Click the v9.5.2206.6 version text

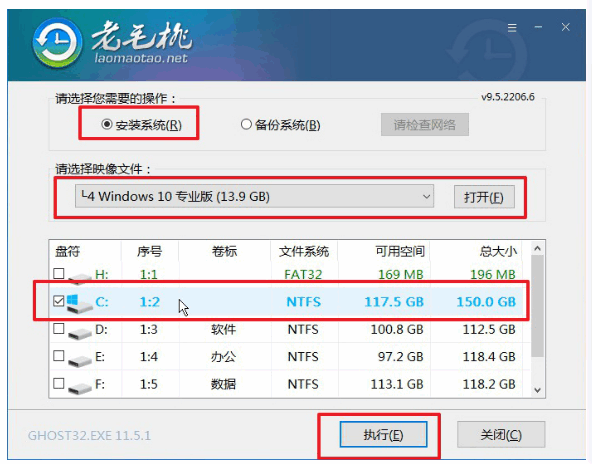pos(508,97)
